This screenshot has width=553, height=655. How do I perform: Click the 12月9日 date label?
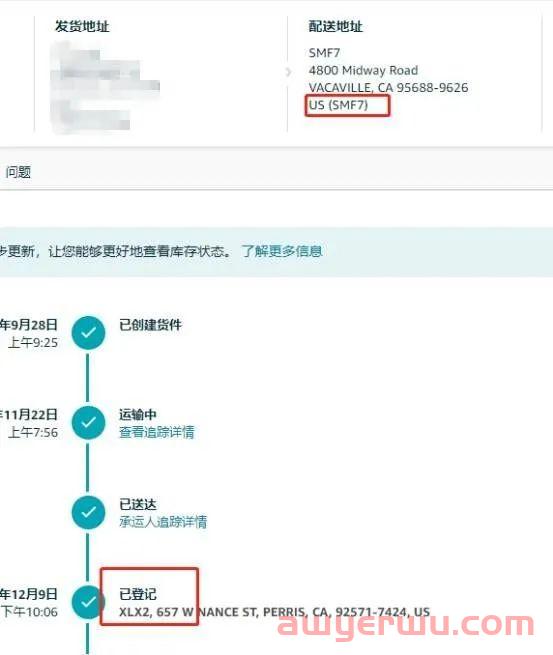(x=28, y=594)
